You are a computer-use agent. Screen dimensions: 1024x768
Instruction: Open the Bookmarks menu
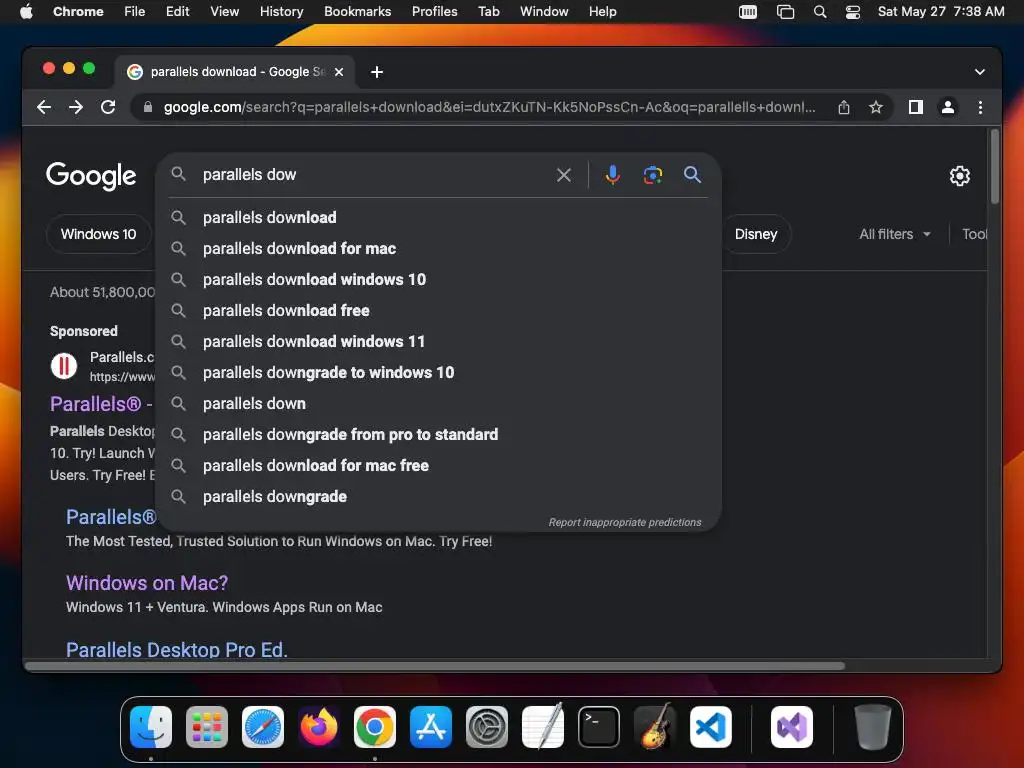coord(357,12)
